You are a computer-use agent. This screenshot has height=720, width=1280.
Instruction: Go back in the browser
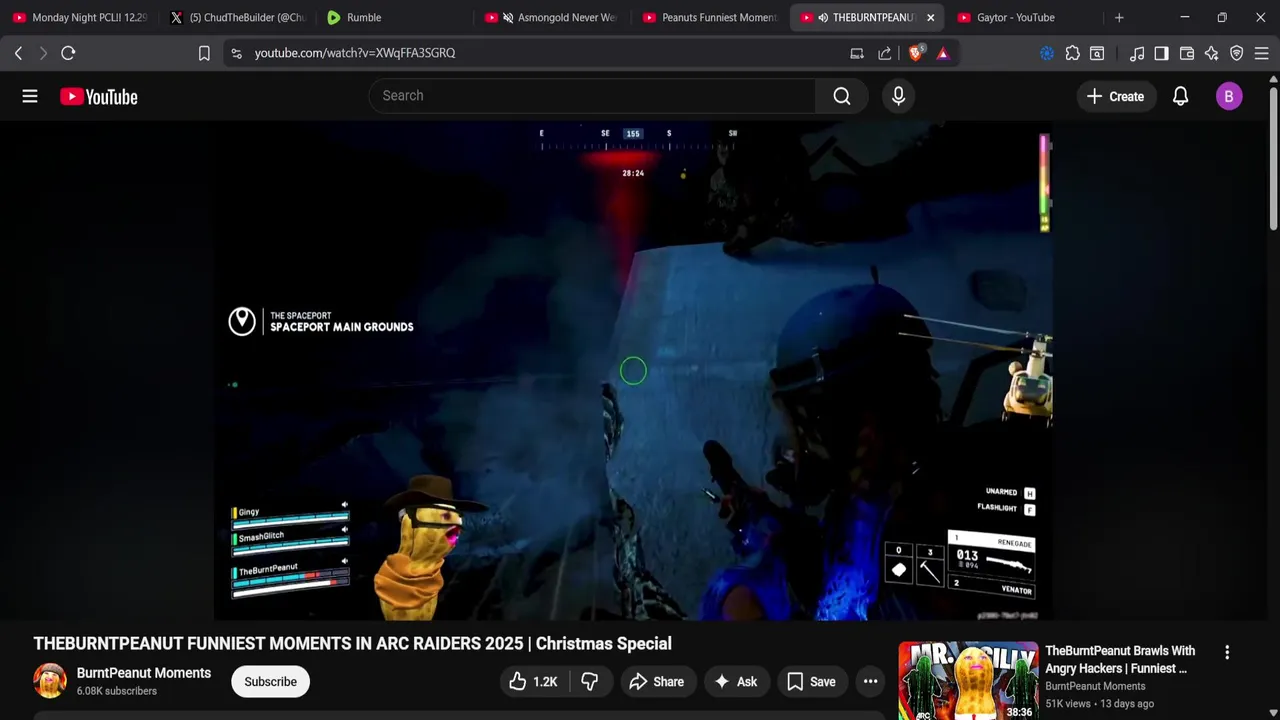pyautogui.click(x=18, y=53)
